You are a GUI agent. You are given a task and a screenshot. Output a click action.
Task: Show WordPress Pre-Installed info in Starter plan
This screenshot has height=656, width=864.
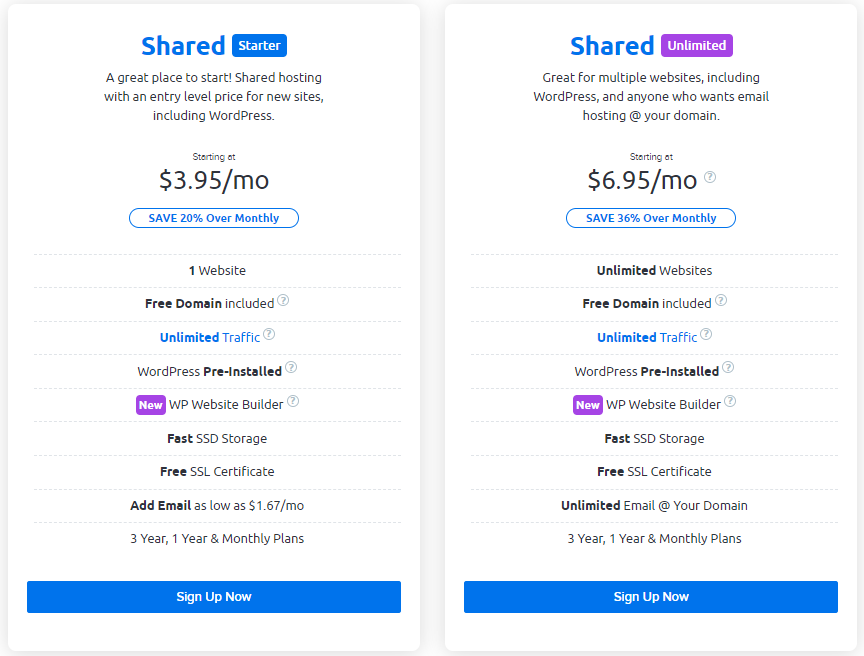tap(291, 367)
